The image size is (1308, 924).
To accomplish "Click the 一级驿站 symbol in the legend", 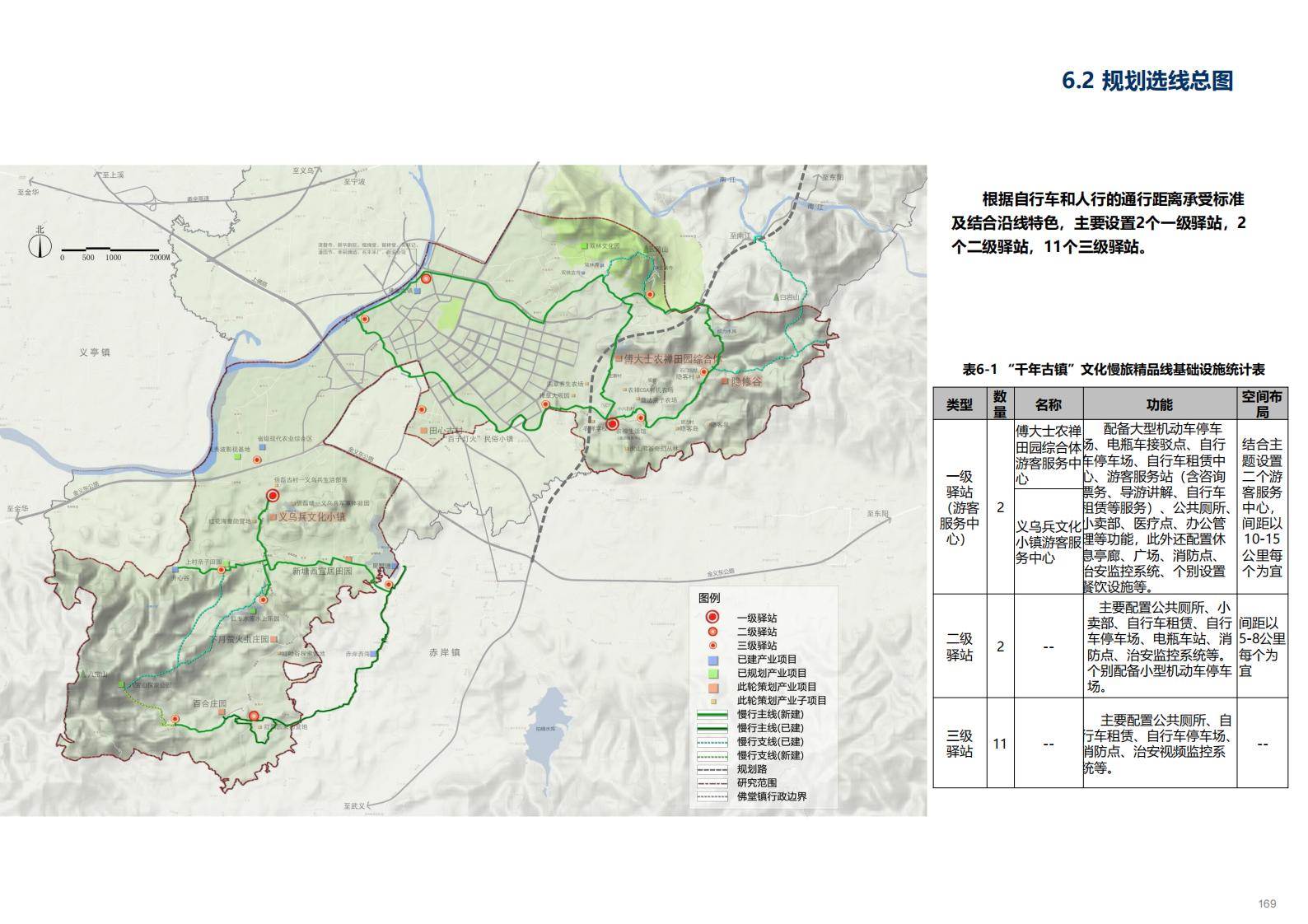I will click(713, 618).
